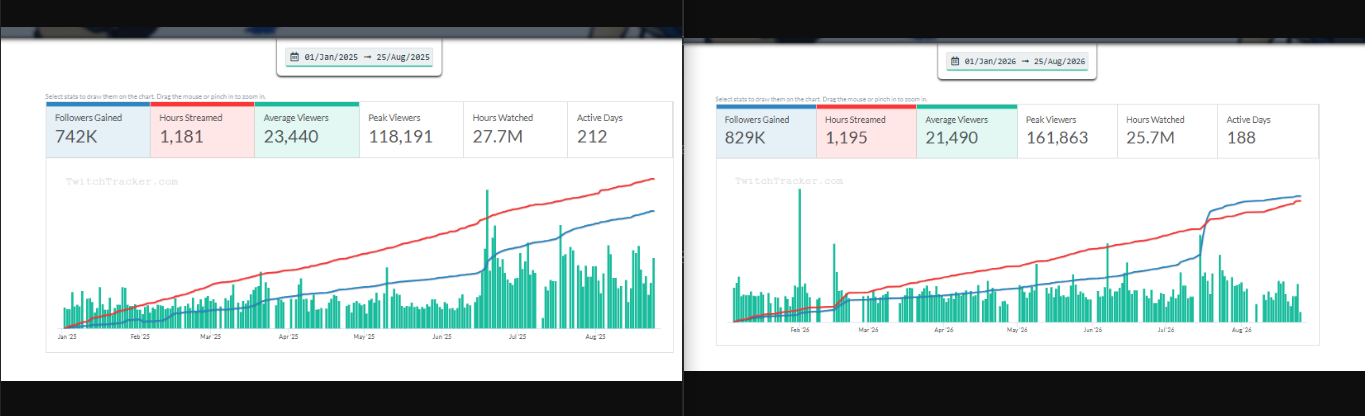Click the Jan '25 axis label

point(68,337)
